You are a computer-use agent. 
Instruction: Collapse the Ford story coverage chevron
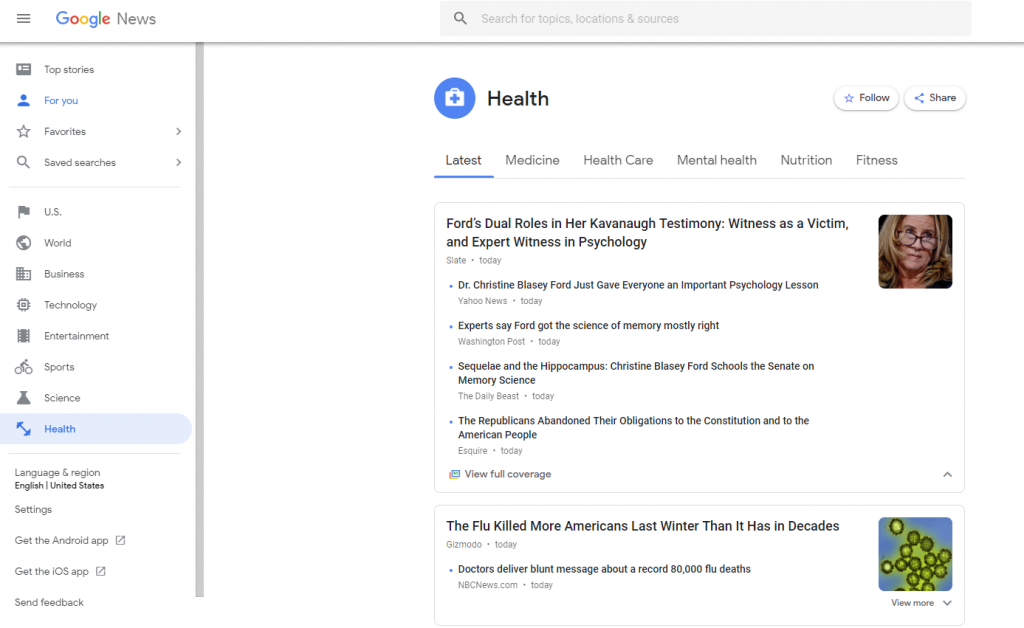(947, 475)
